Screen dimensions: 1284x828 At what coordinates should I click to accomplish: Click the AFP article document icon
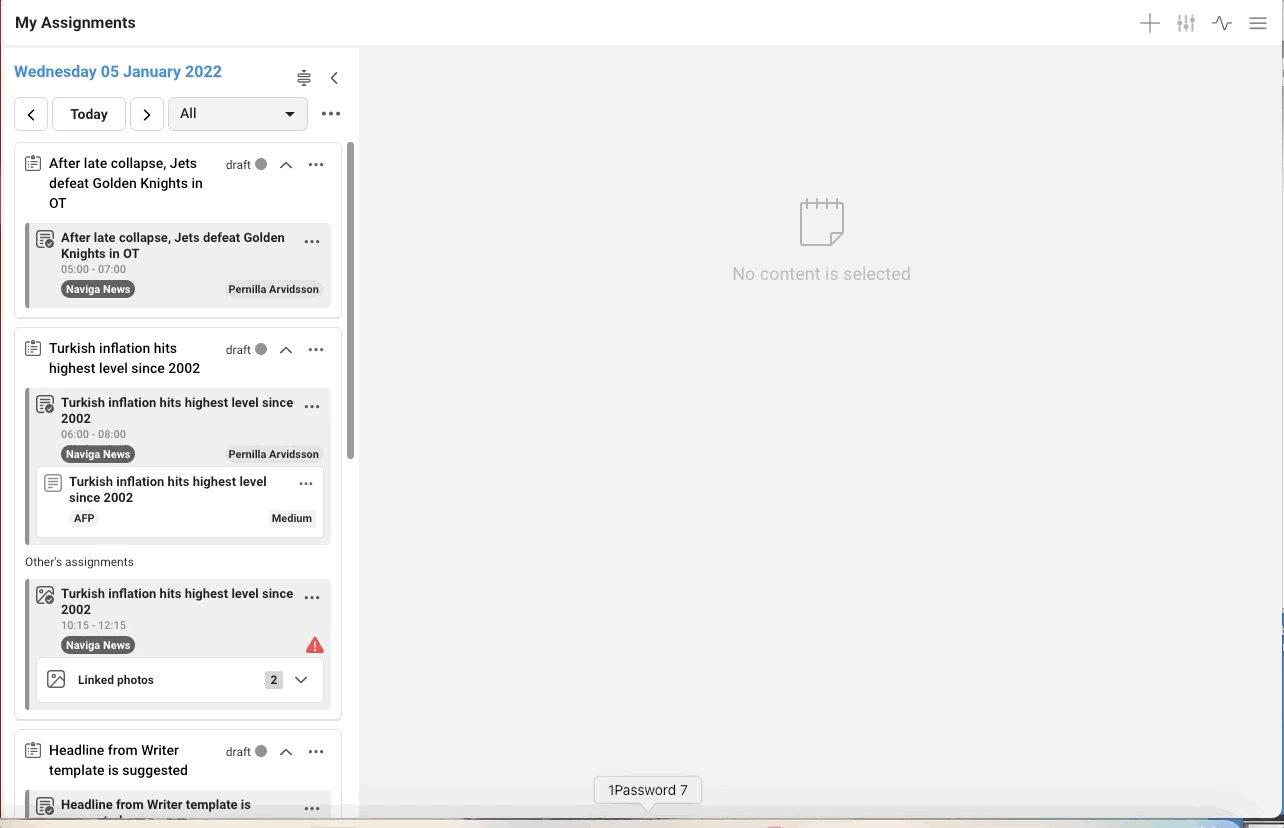click(53, 483)
